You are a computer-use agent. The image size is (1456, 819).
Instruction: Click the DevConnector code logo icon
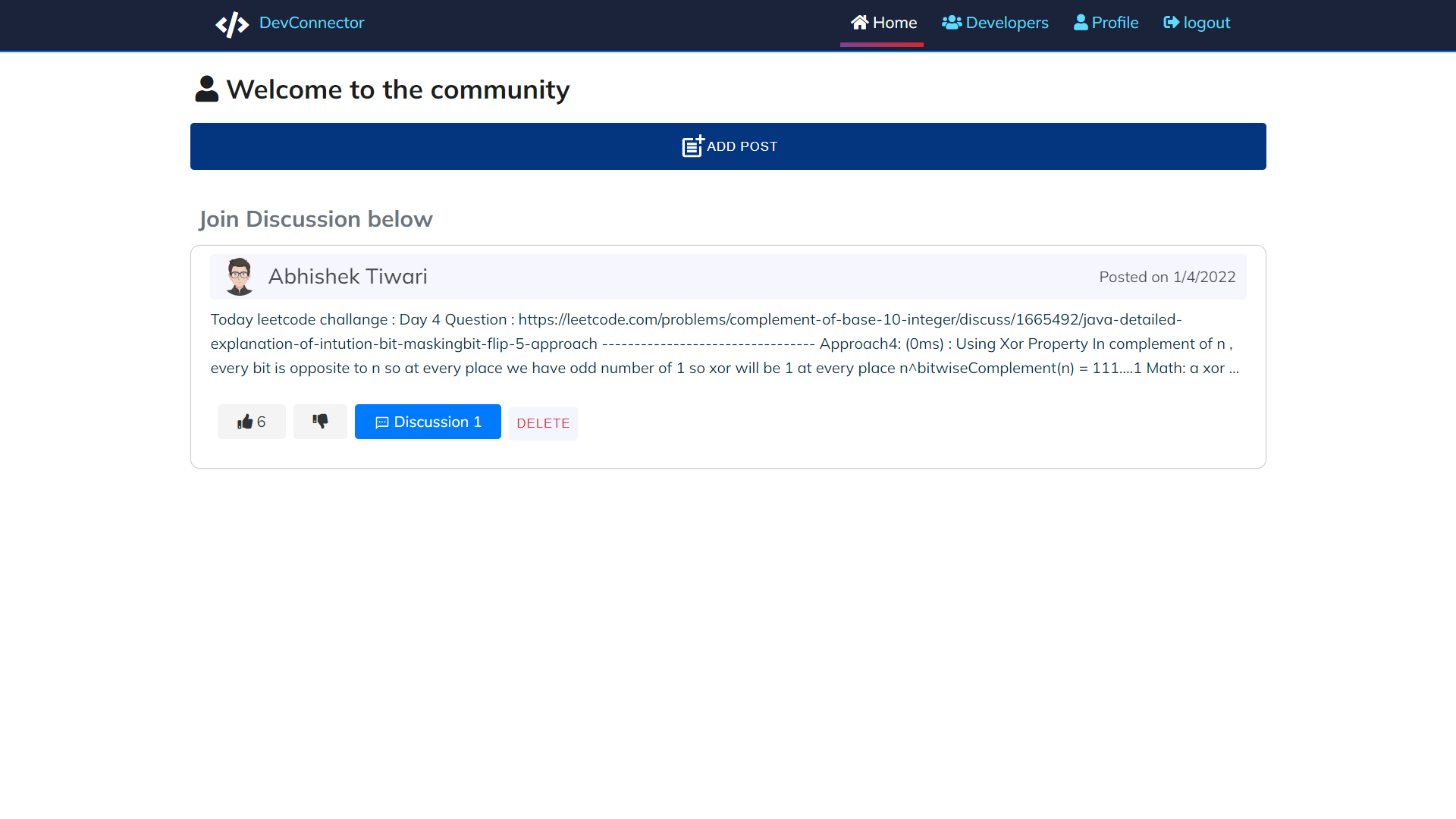(x=232, y=24)
